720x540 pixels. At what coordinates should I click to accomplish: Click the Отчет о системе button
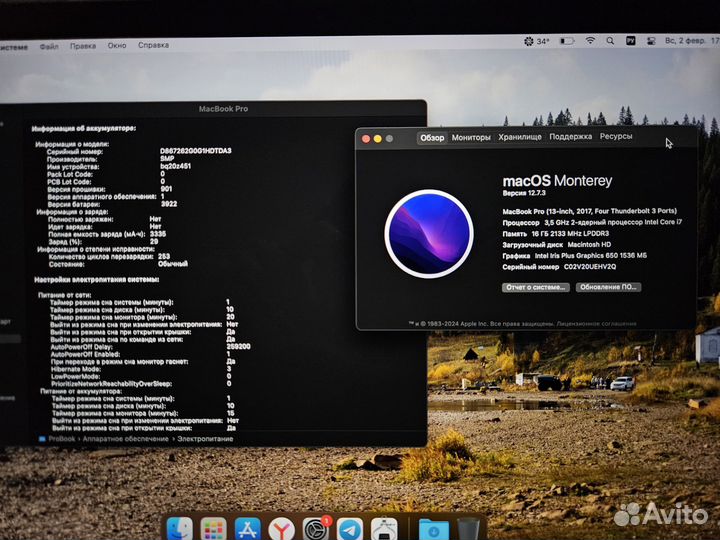pos(536,287)
